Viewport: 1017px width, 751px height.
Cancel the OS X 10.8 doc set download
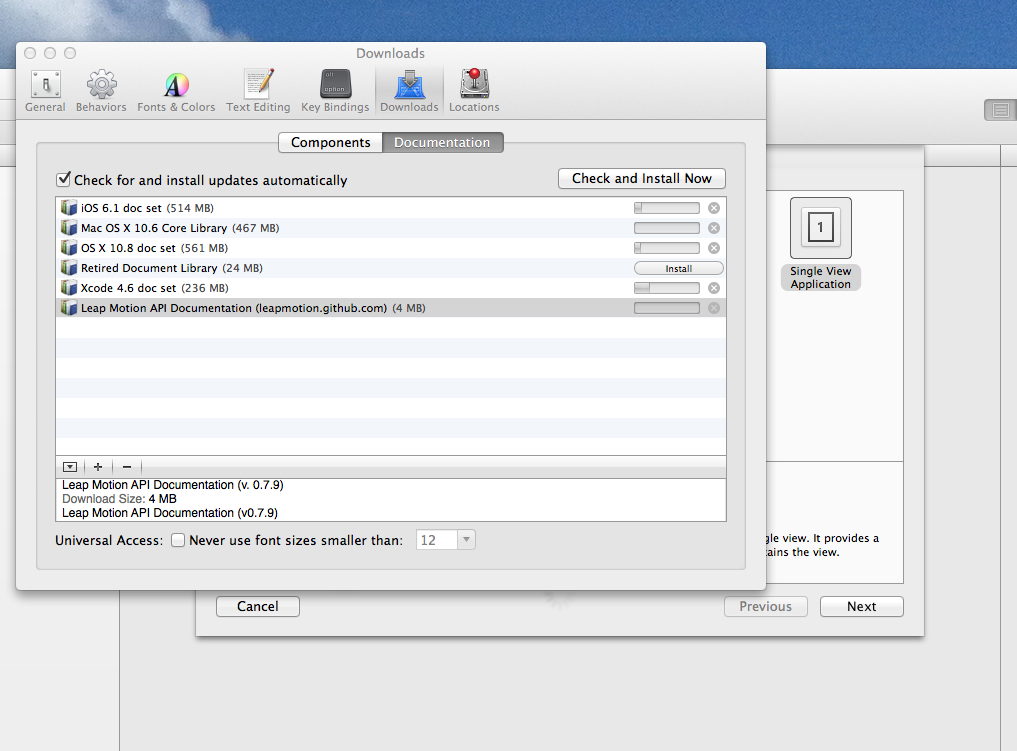point(713,248)
